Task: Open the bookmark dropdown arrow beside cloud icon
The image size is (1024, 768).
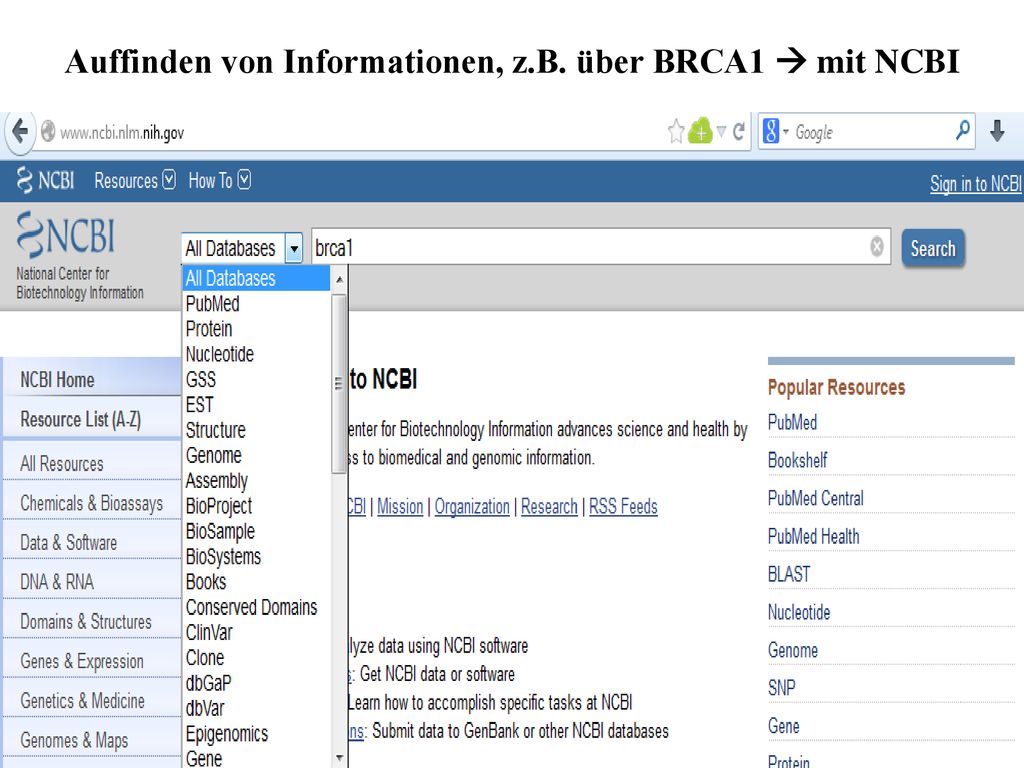Action: (722, 132)
